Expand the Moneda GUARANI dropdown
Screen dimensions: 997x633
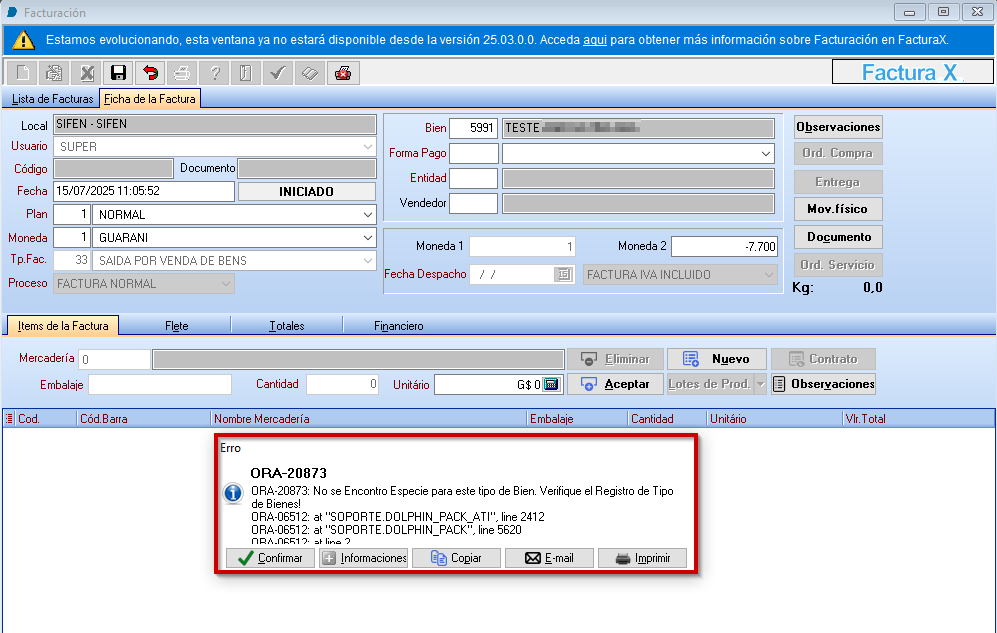pos(368,238)
